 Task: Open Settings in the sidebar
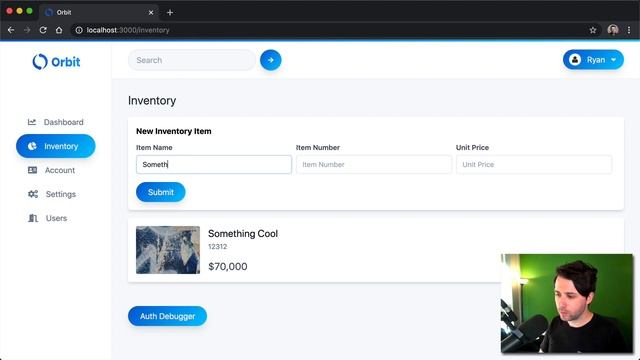click(x=56, y=194)
